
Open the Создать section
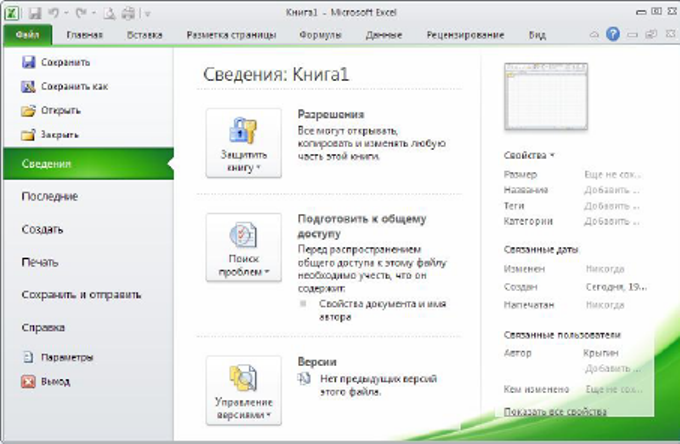click(42, 229)
